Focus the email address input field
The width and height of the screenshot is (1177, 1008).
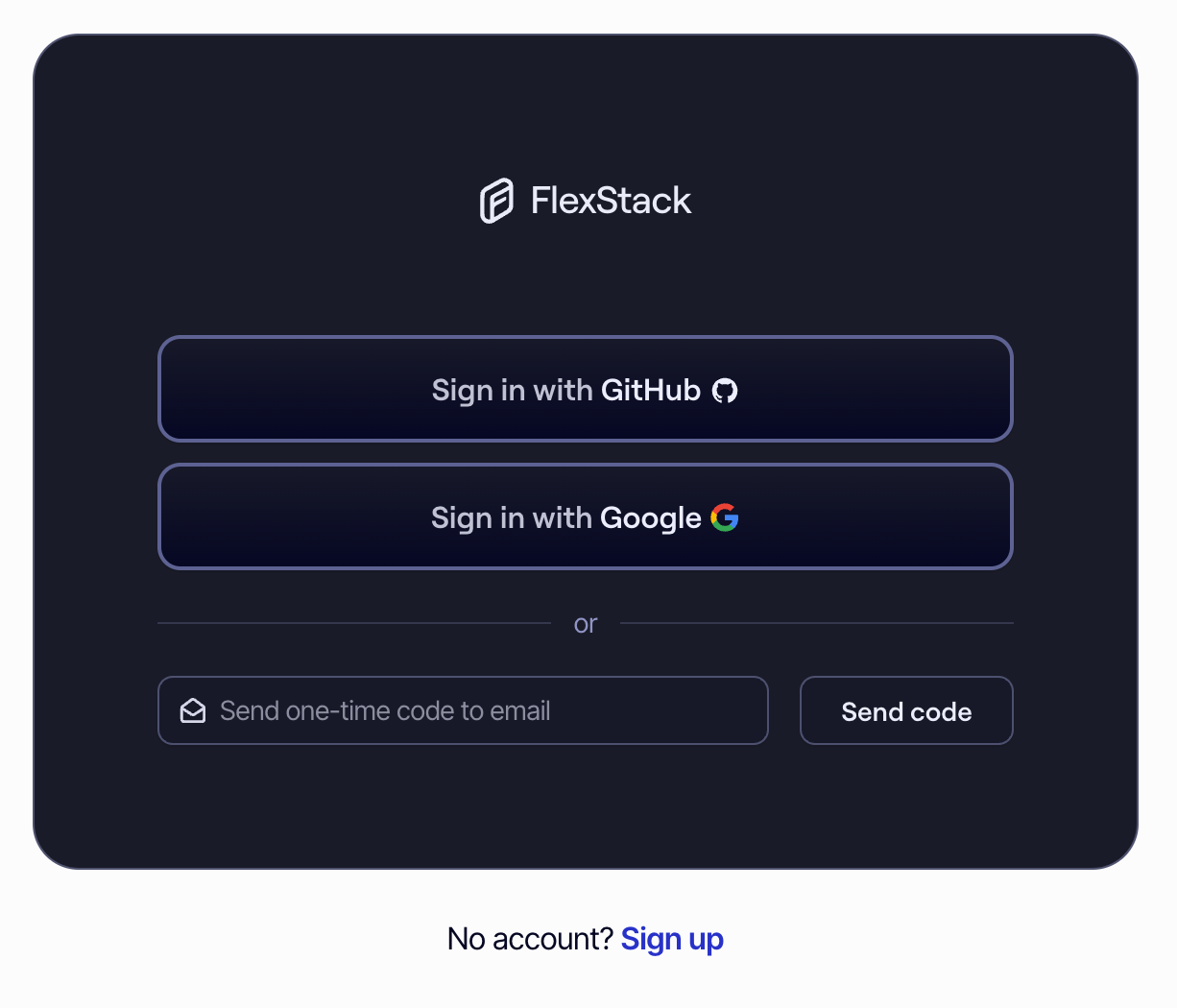click(x=461, y=710)
